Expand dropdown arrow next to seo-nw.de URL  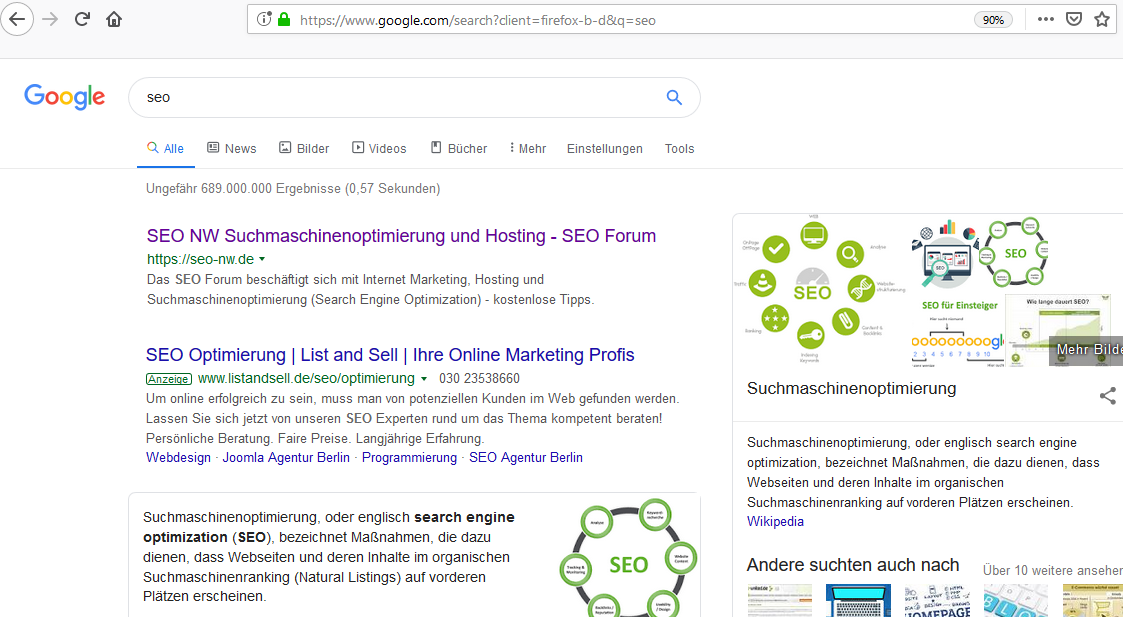[262, 259]
